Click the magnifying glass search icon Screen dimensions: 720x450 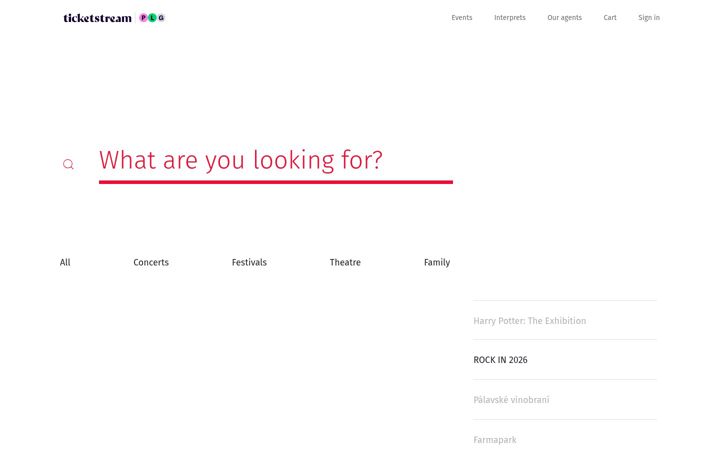[68, 164]
